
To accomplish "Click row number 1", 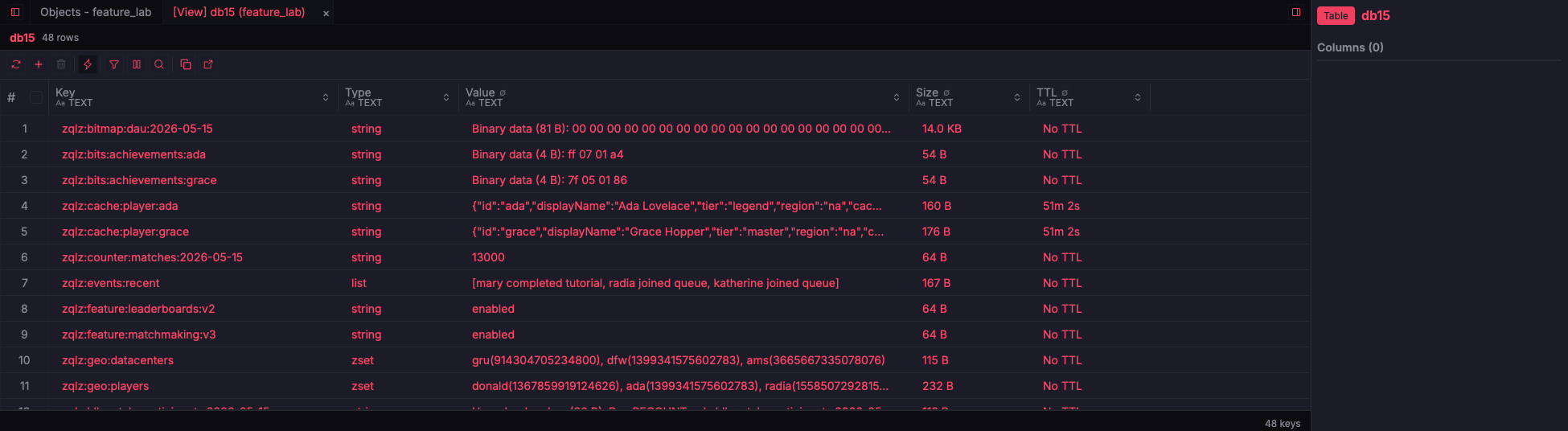I will 25,129.
